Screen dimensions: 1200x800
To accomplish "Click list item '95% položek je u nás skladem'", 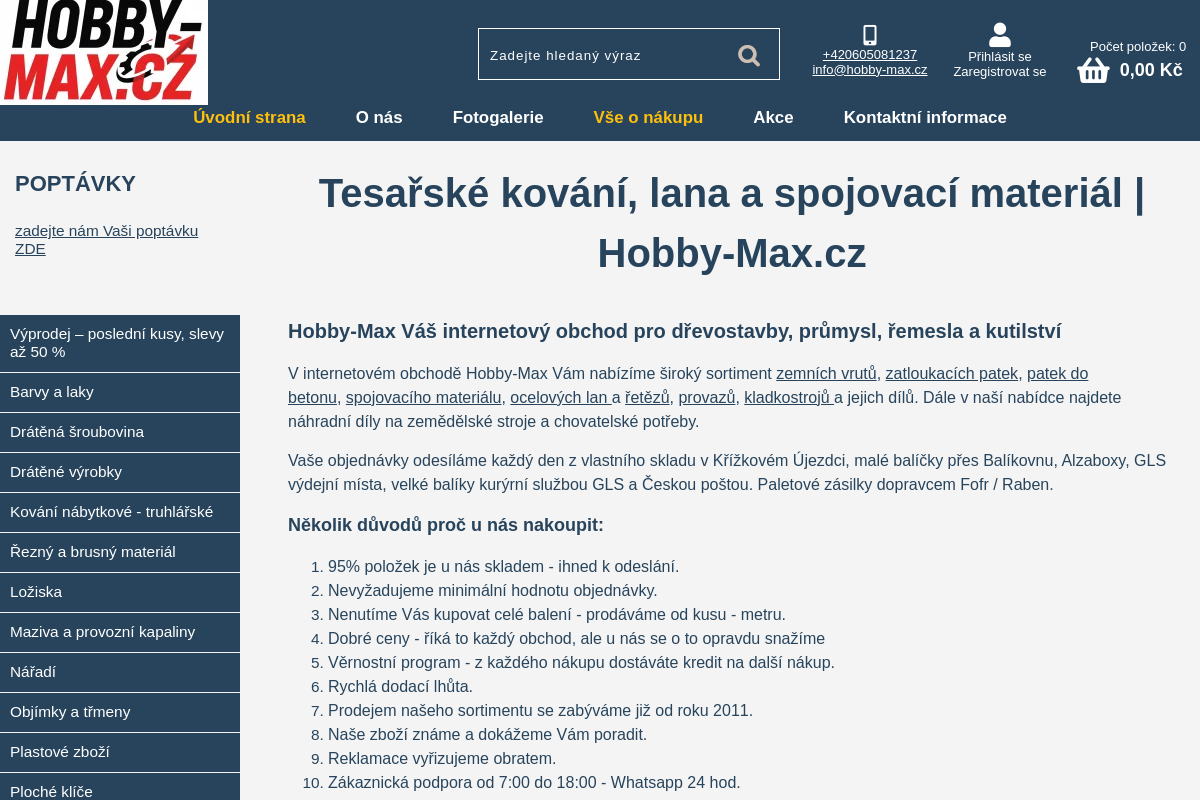I will point(503,566).
